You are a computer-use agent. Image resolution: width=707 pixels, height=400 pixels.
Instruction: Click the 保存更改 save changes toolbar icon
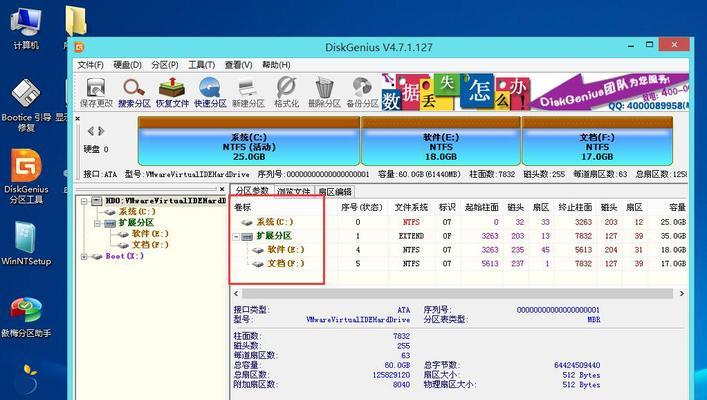96,92
